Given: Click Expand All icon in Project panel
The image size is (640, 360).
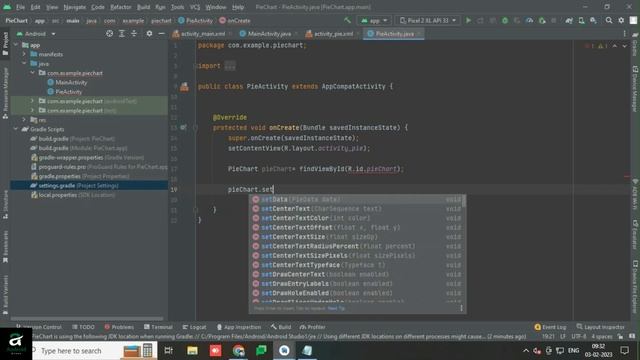Looking at the screenshot, I should tap(122, 34).
